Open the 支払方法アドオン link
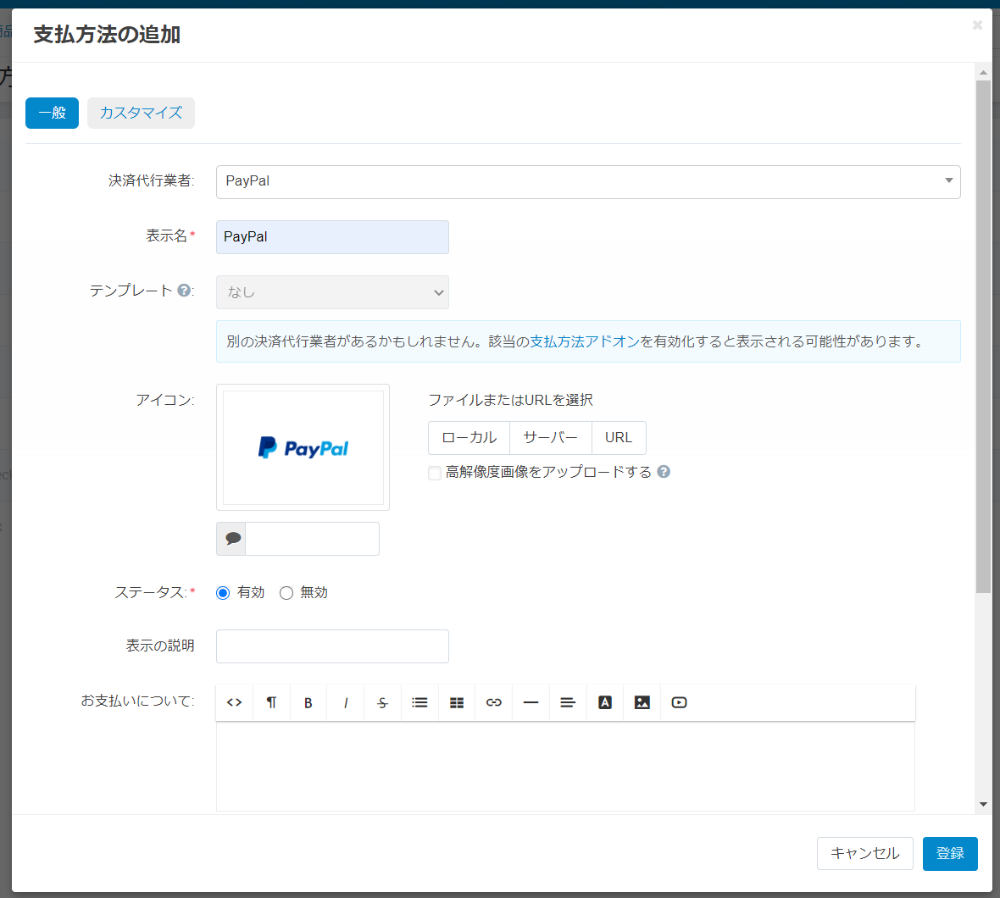Image resolution: width=1000 pixels, height=898 pixels. pos(585,341)
